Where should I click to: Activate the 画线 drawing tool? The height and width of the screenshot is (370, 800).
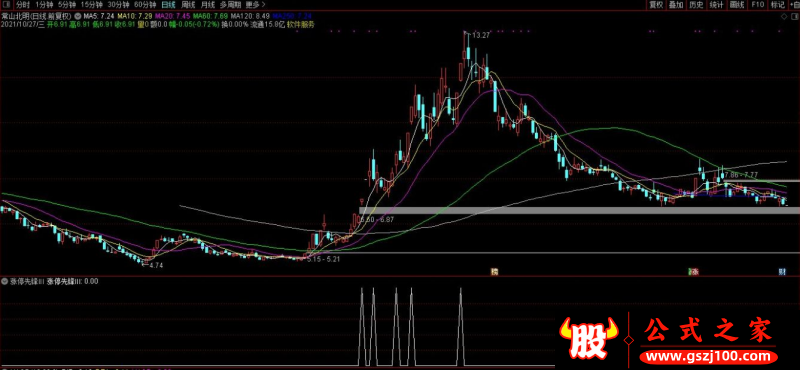737,5
